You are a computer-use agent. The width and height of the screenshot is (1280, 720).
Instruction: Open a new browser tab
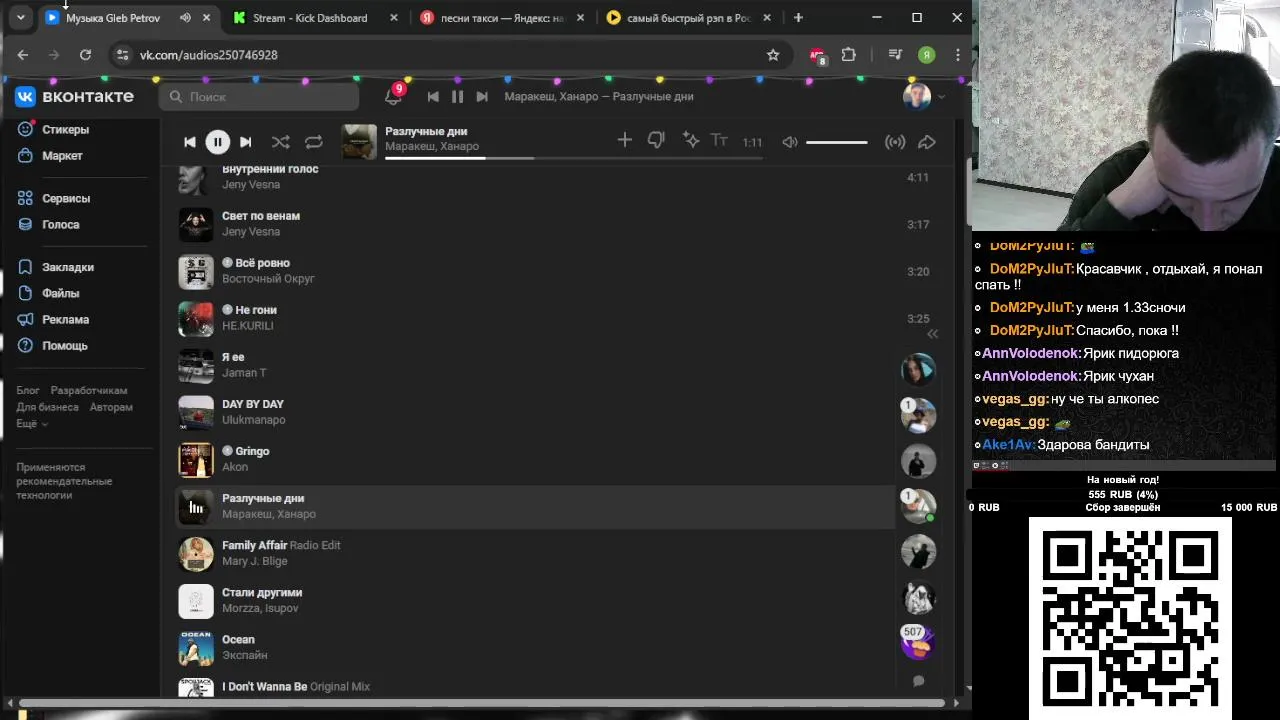point(798,17)
